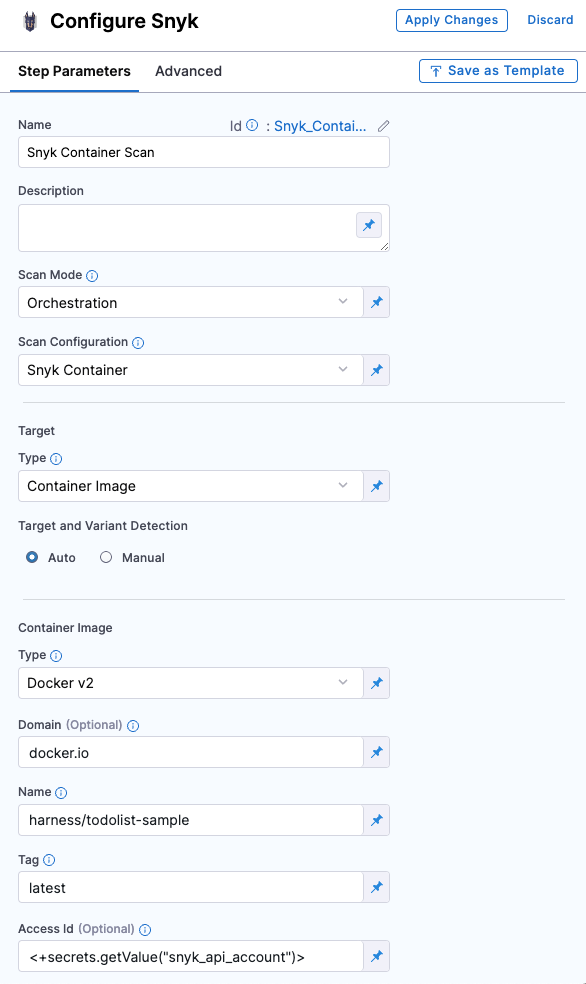
Task: Click the pin icon in Description field
Action: coord(369,225)
